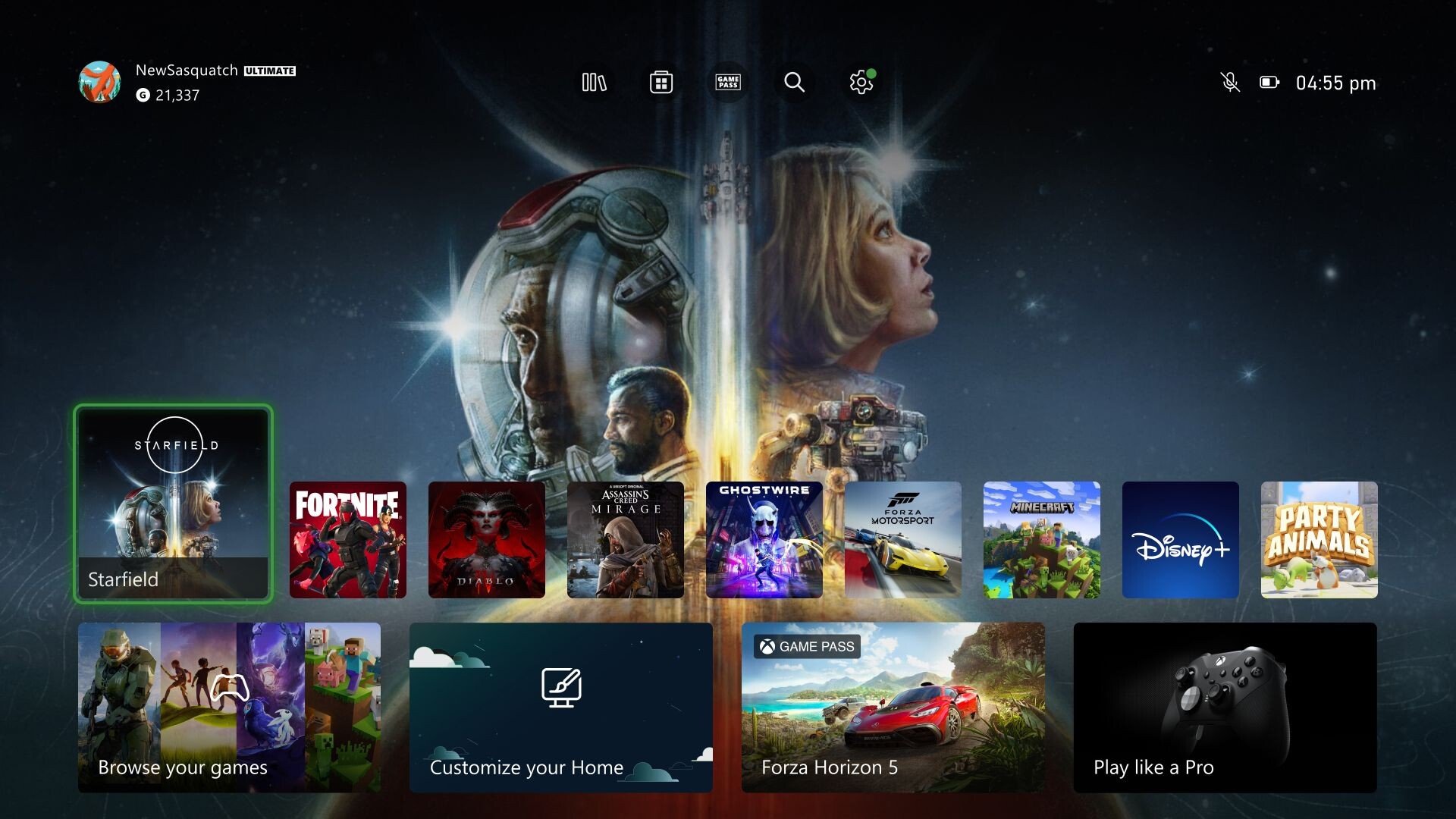Open Assassin's Creed Mirage tile
Image resolution: width=1456 pixels, height=819 pixels.
click(x=625, y=539)
